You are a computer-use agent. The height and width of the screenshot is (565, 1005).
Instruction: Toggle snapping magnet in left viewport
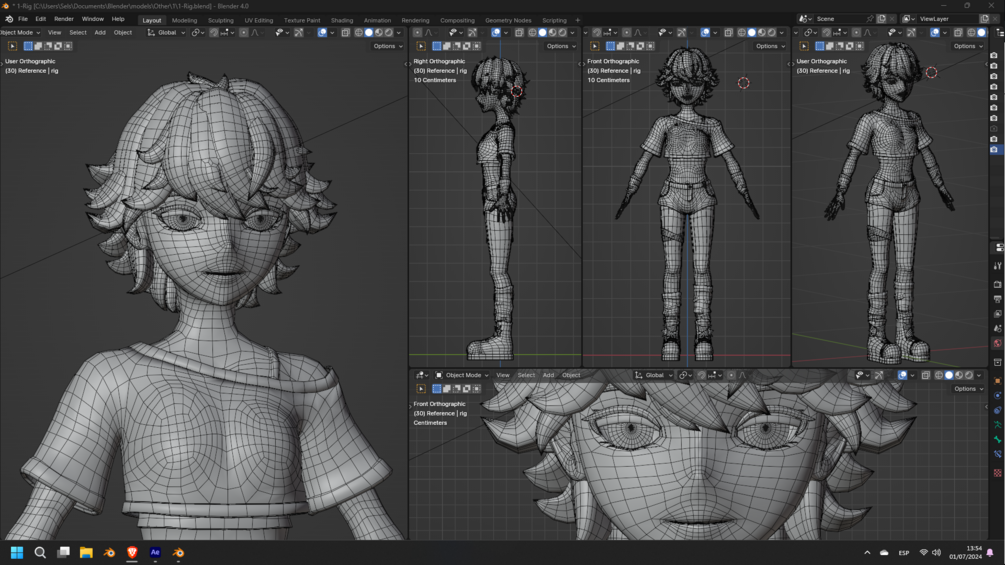coord(213,33)
